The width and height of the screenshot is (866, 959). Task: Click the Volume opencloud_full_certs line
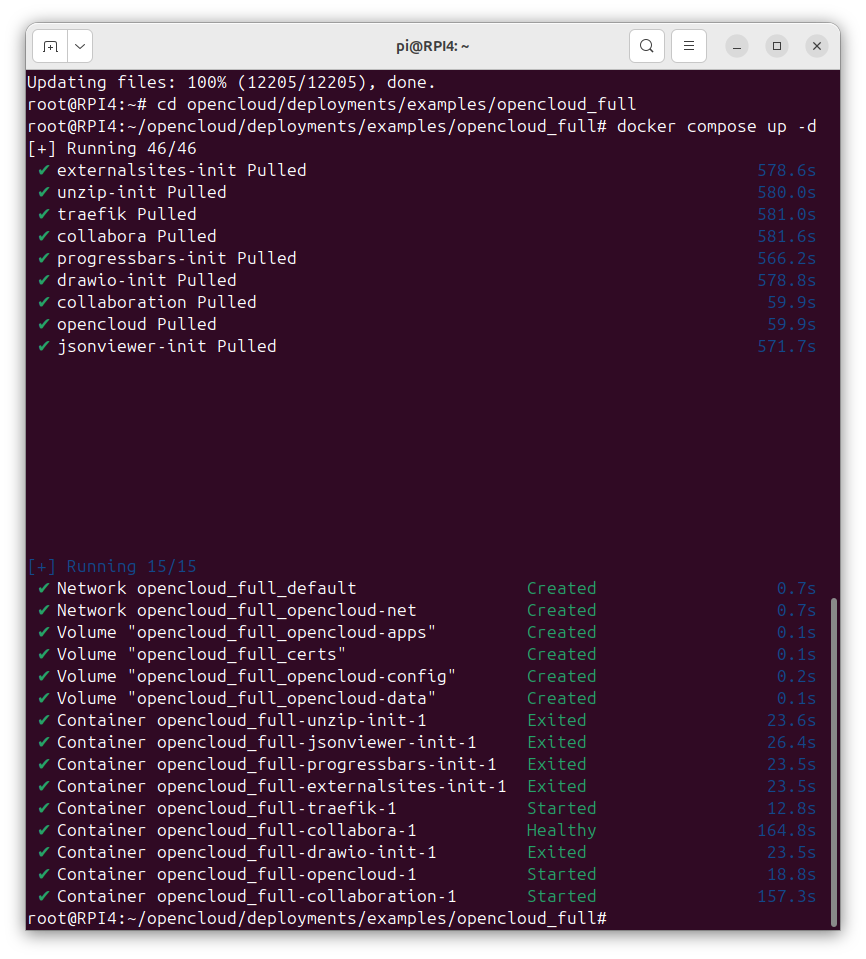click(x=426, y=654)
